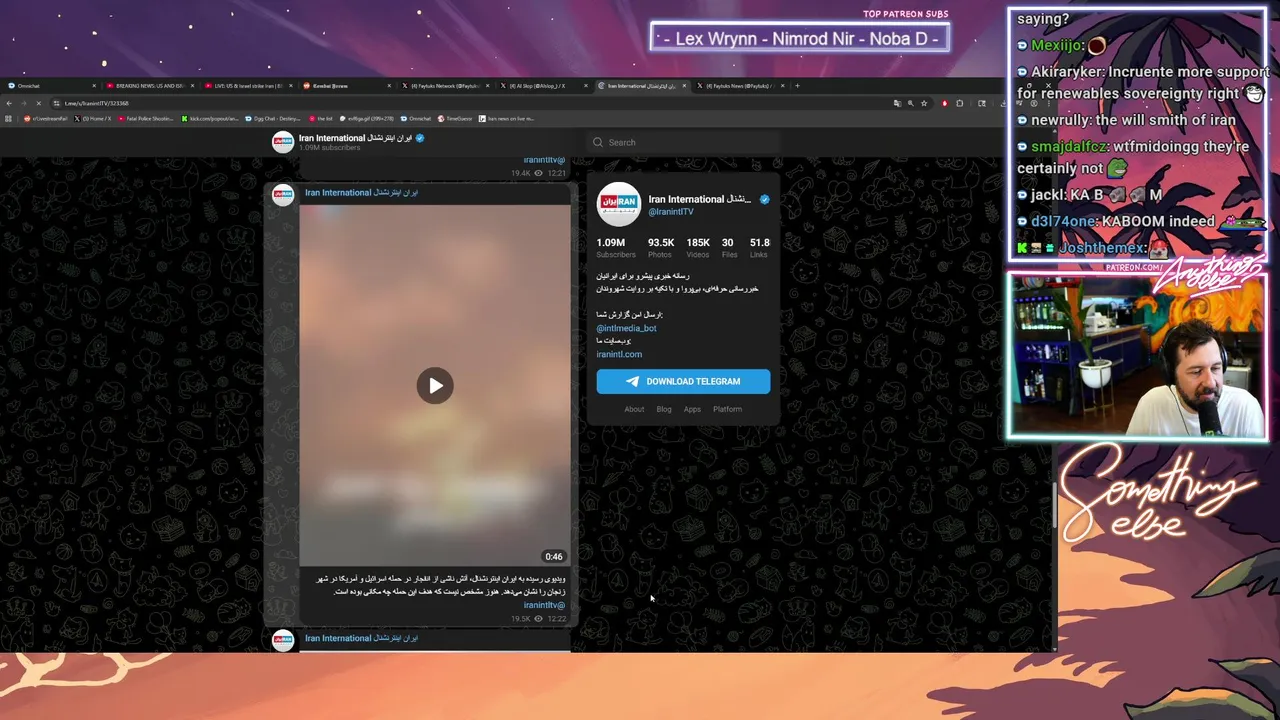Open the kick.com/popout bookmark
The width and height of the screenshot is (1280, 720).
[x=210, y=119]
